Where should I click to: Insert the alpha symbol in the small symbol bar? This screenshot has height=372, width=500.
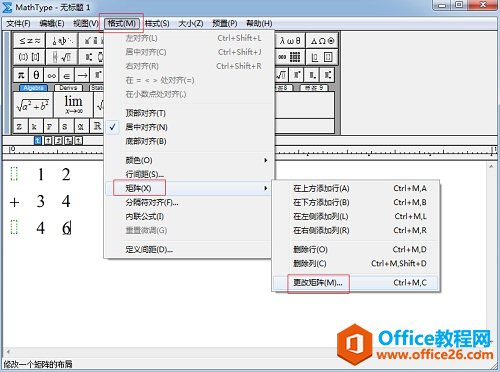[80, 126]
